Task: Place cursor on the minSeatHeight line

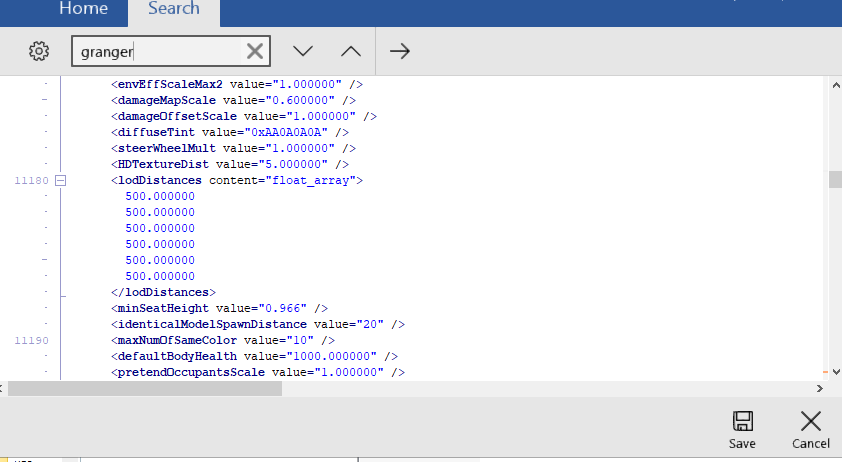Action: [219, 308]
